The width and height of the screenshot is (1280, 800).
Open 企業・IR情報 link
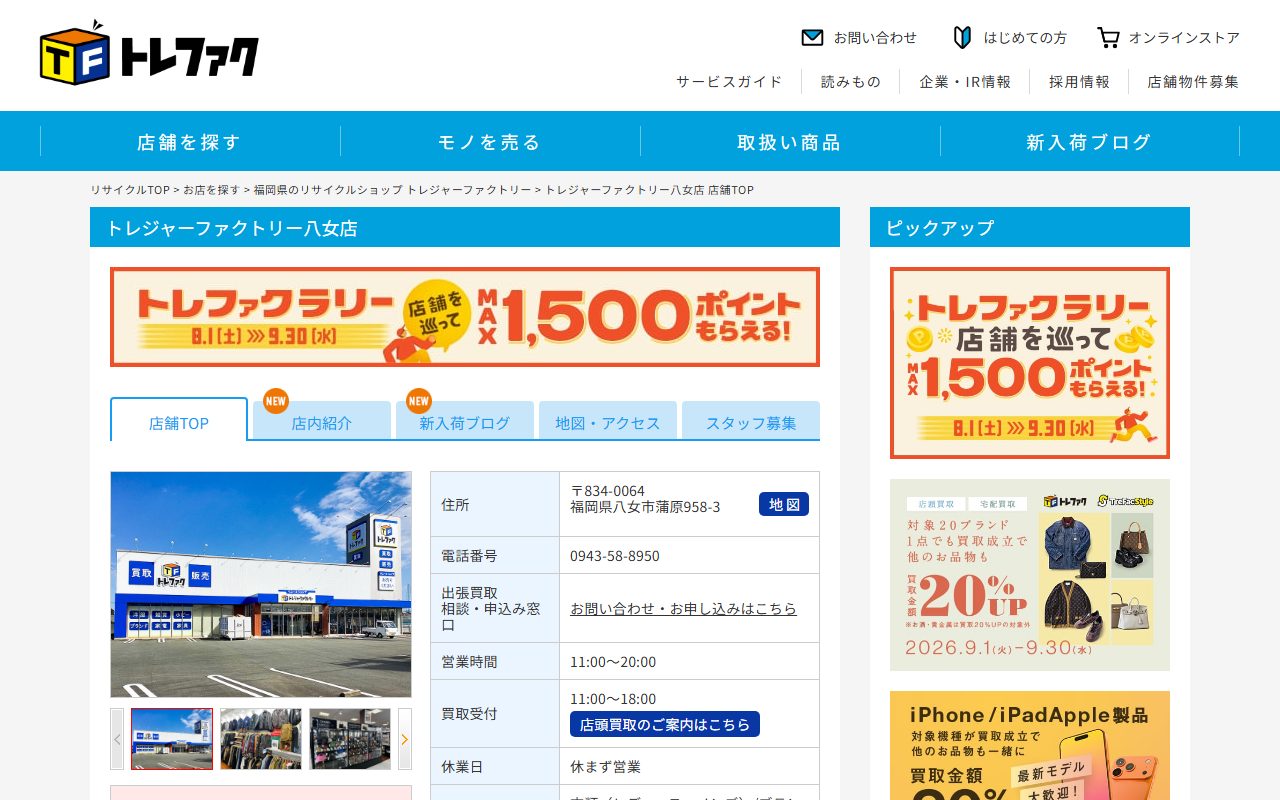pyautogui.click(x=965, y=82)
